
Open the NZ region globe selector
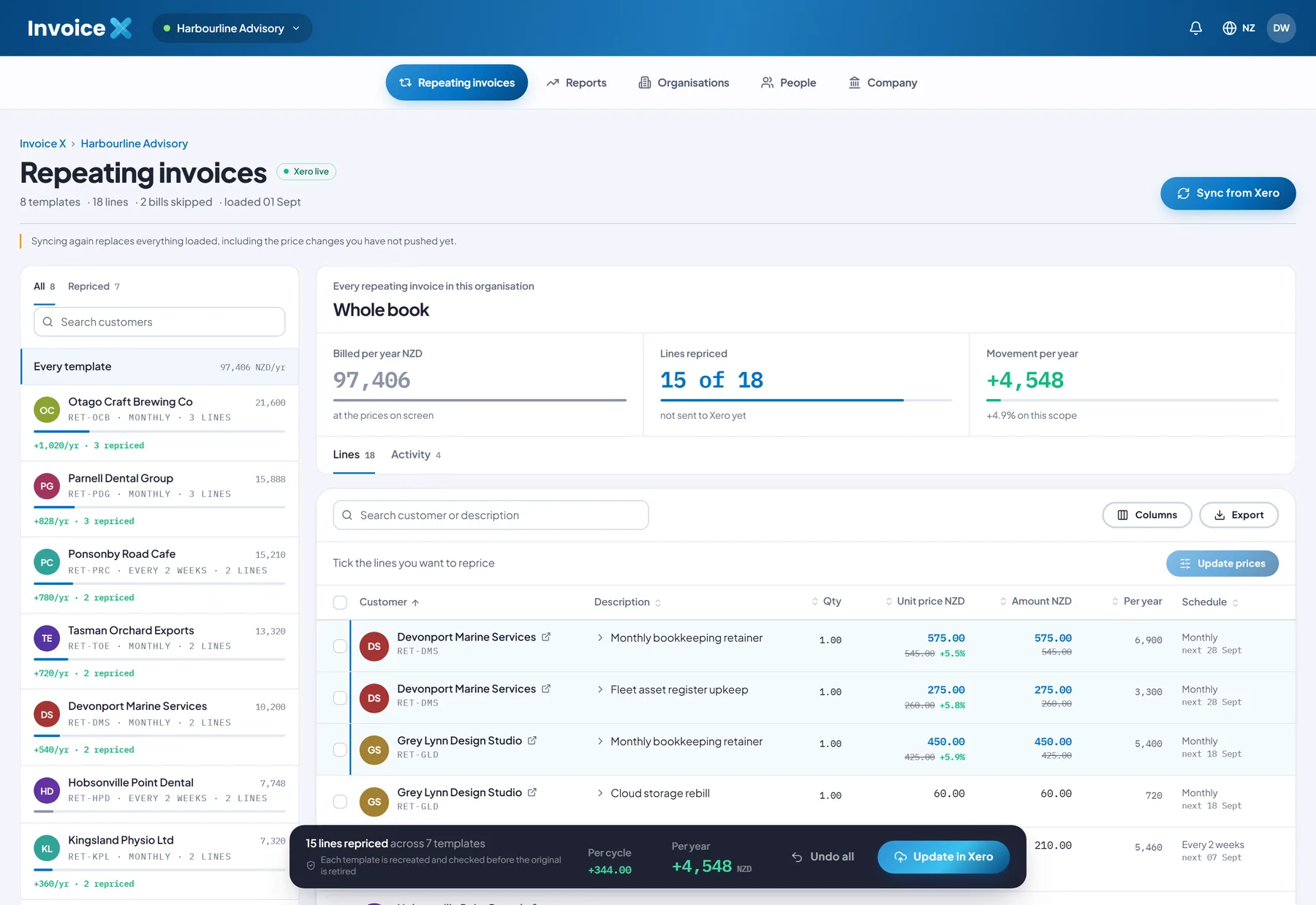tap(1239, 28)
